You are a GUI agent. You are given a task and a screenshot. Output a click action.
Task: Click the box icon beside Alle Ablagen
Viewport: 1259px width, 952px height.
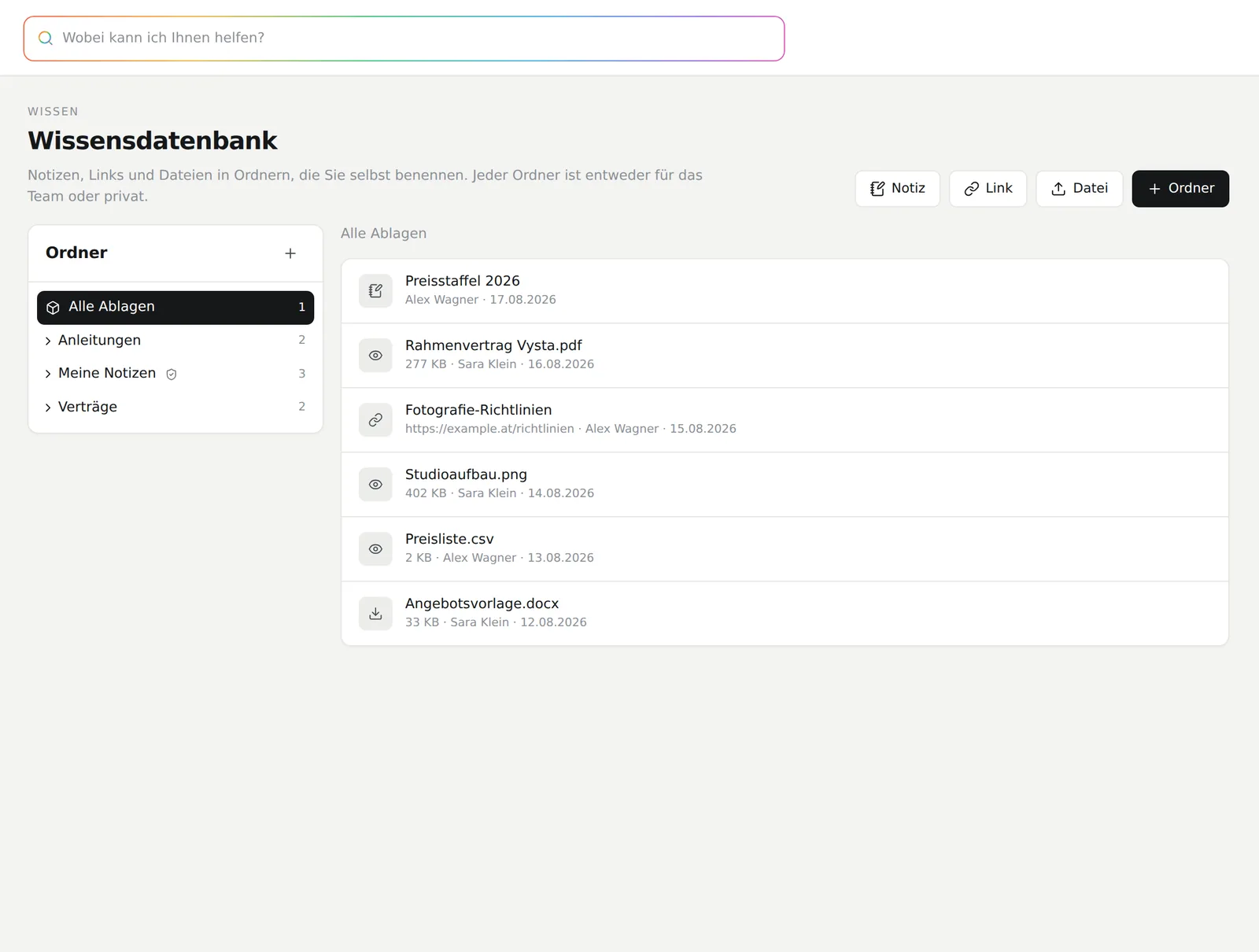[x=53, y=308]
